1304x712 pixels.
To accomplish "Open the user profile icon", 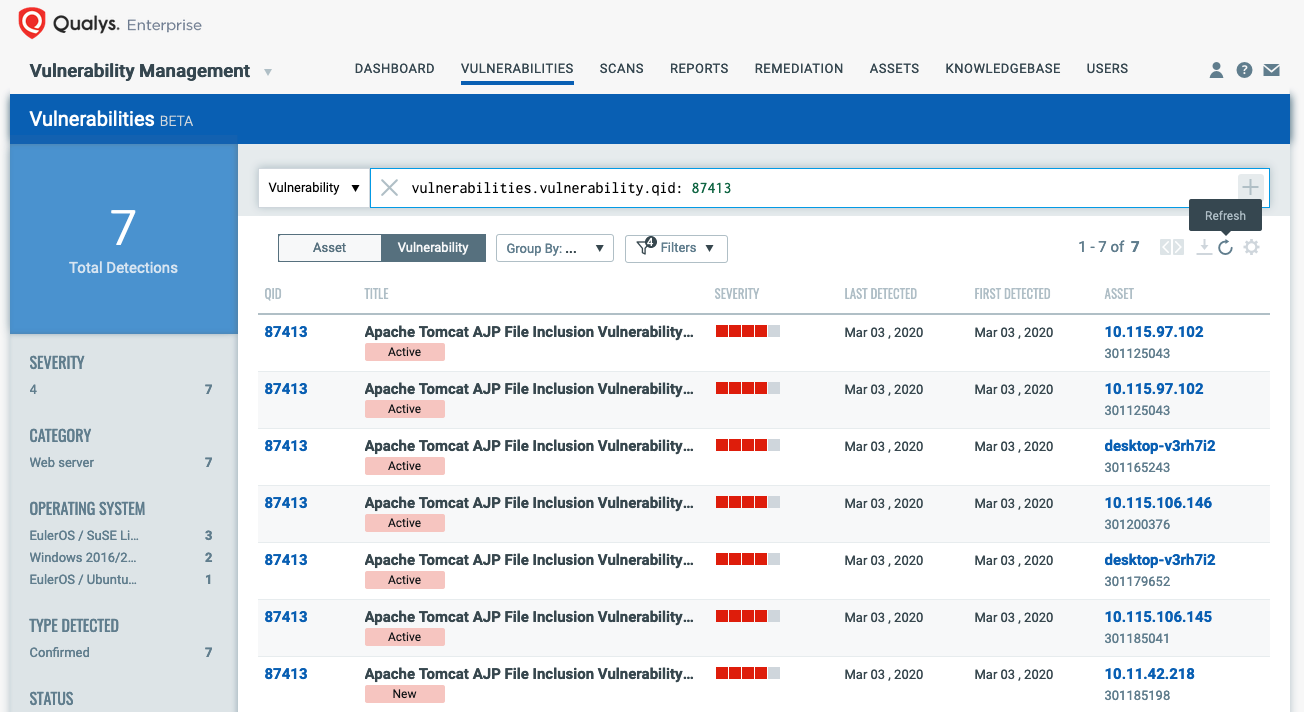I will [1216, 69].
